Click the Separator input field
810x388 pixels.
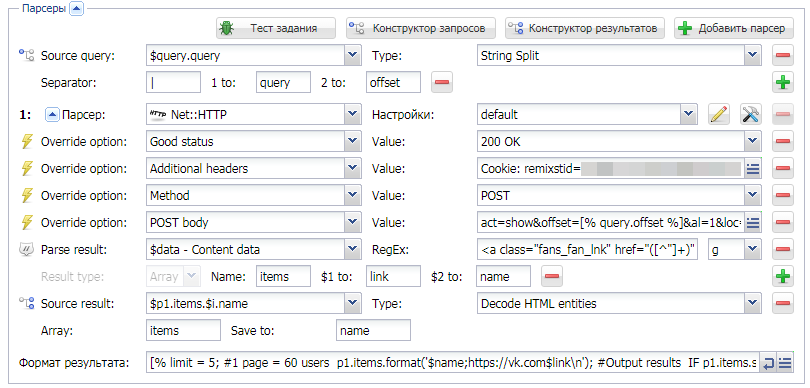pyautogui.click(x=174, y=82)
